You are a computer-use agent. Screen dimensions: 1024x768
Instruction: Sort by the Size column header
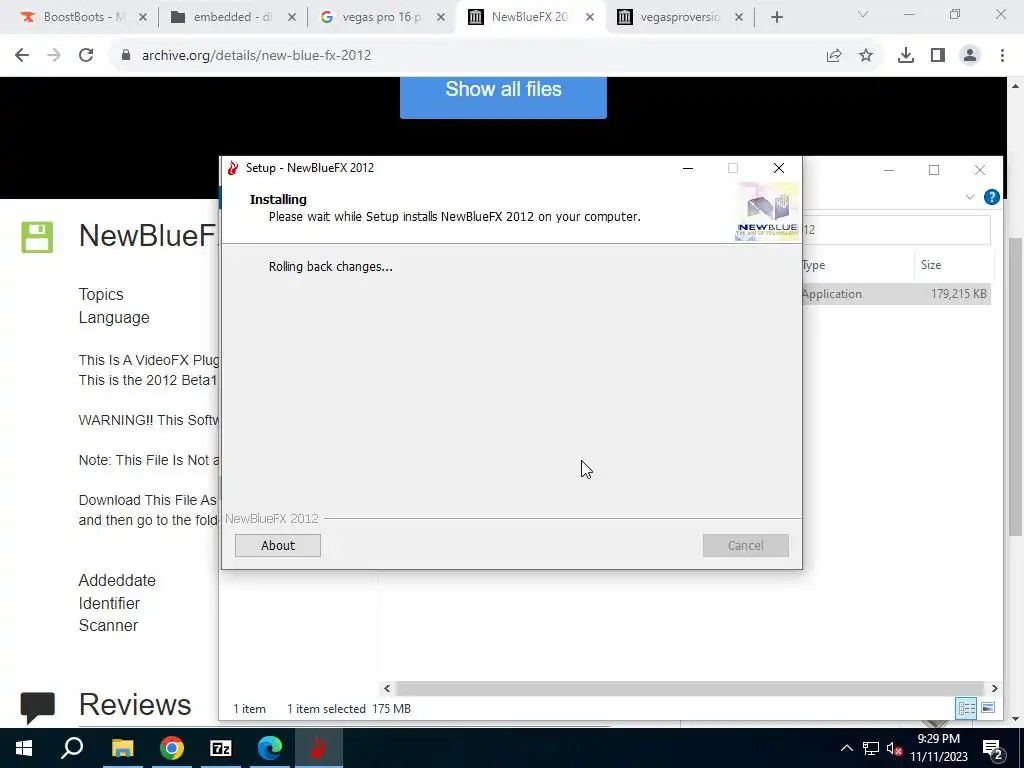[952, 265]
